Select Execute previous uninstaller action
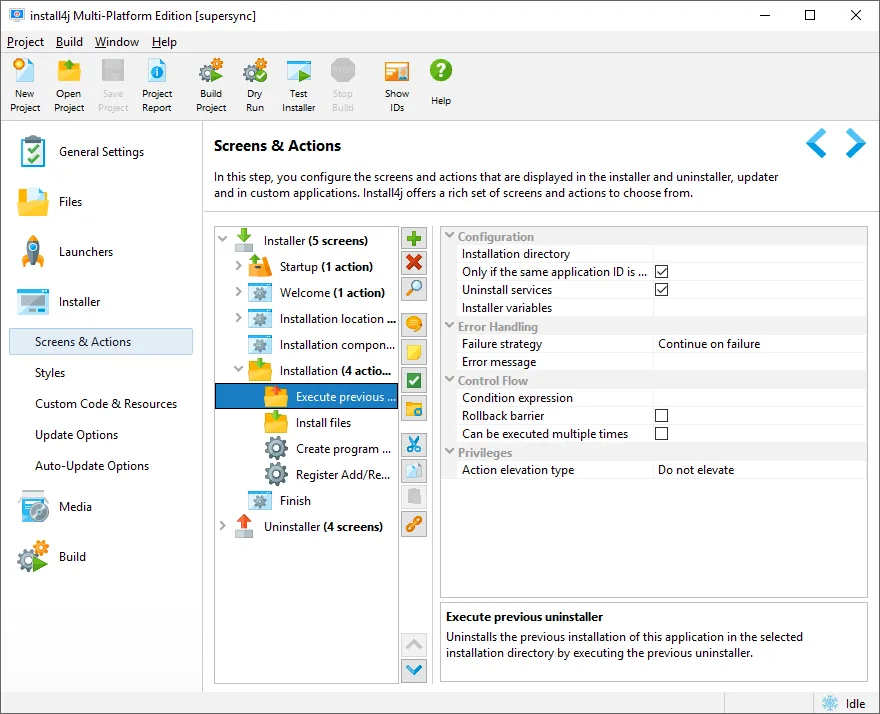 pyautogui.click(x=306, y=396)
